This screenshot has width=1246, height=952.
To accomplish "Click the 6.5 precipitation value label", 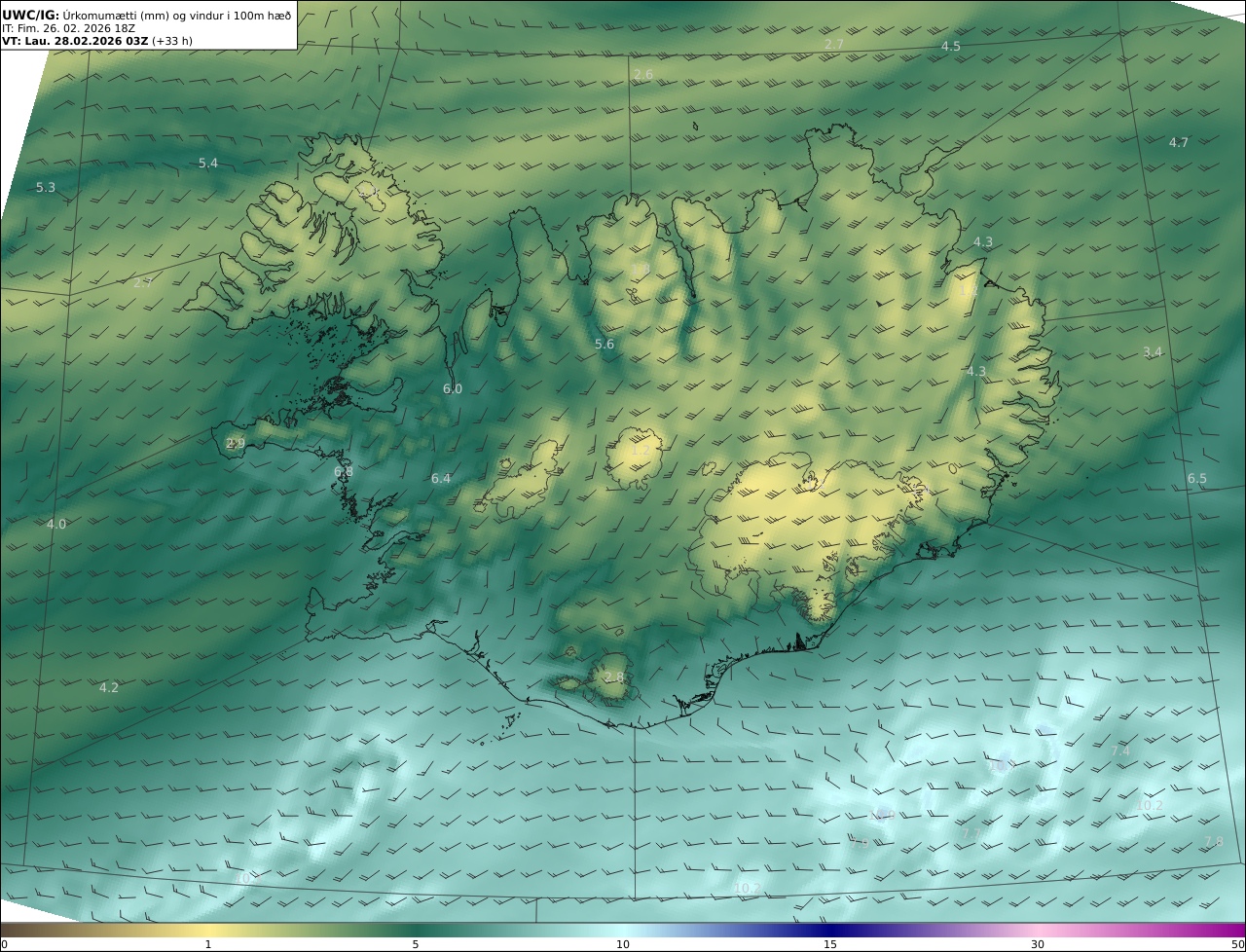I will tap(1196, 479).
